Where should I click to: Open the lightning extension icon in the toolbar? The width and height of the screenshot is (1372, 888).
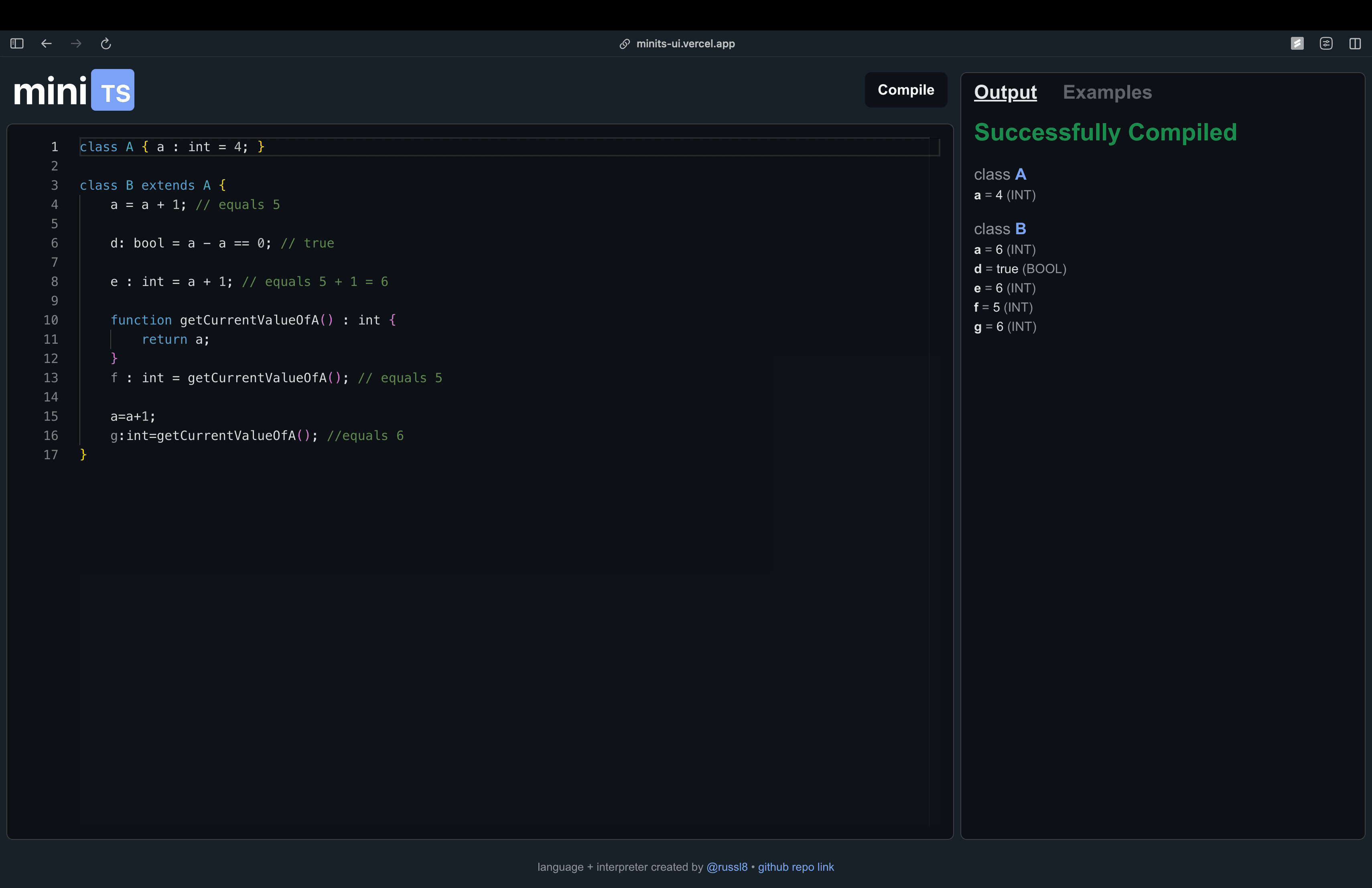1297,43
